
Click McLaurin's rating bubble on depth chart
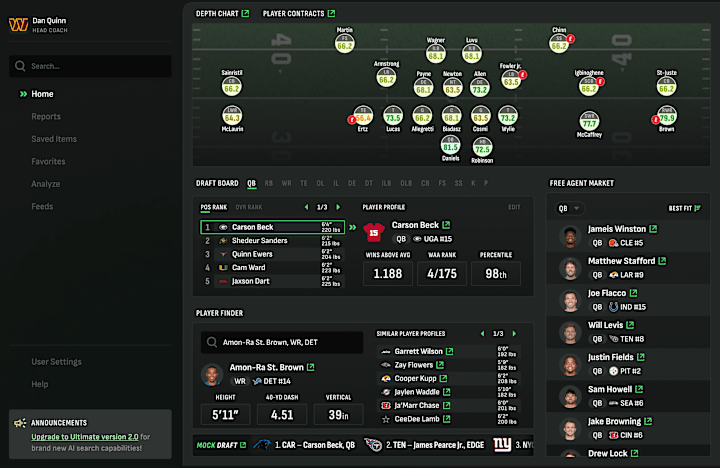232,116
